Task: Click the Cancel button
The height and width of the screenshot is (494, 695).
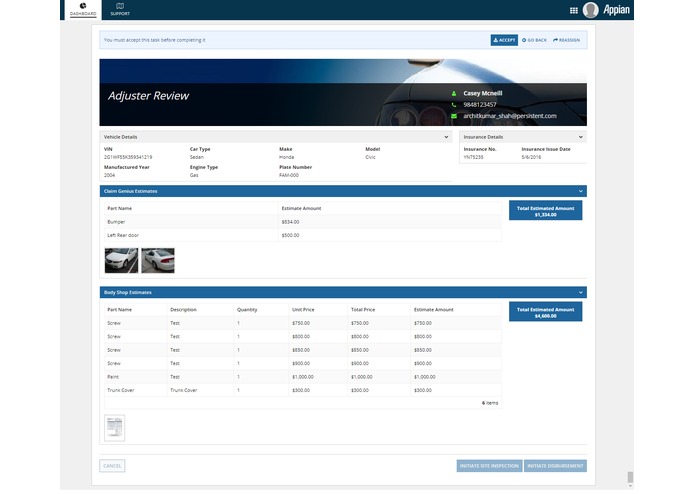Action: (112, 466)
